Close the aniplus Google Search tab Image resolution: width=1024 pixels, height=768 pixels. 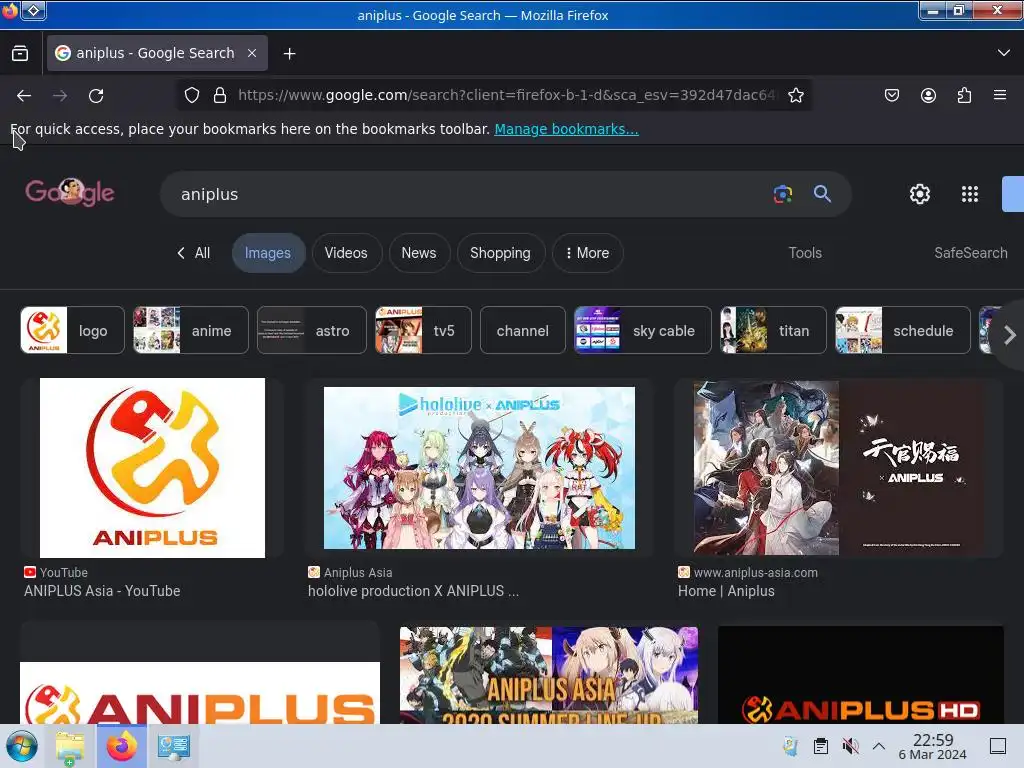tap(252, 54)
